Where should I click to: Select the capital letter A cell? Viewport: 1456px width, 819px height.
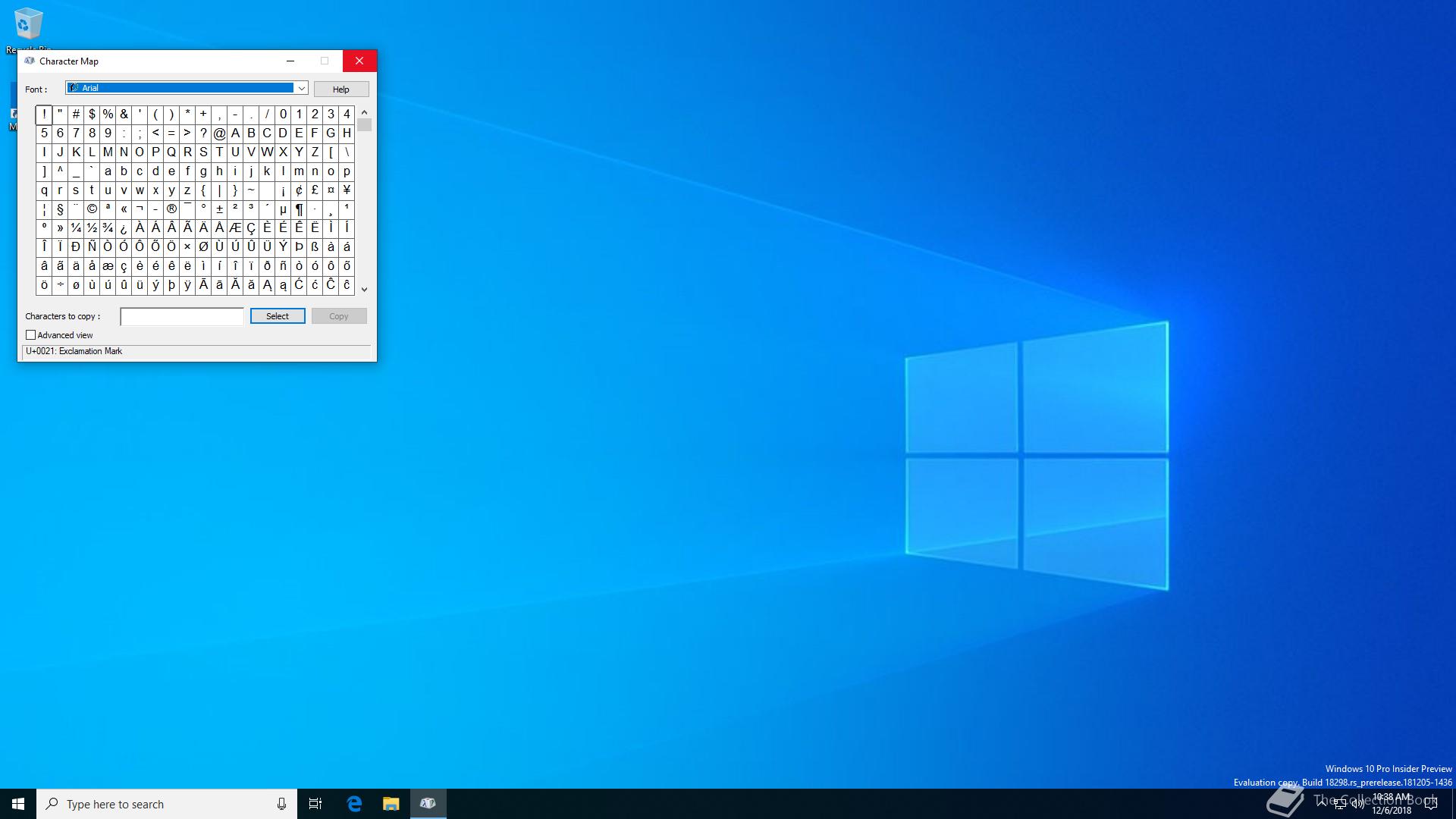point(235,133)
